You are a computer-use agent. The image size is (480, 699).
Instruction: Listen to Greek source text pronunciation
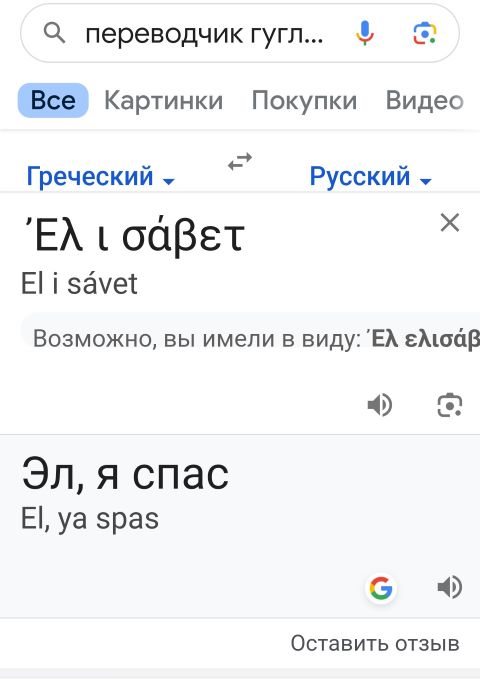380,405
